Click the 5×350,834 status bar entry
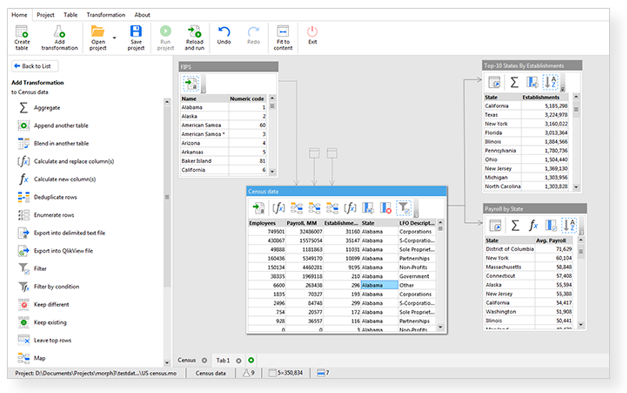627x393 pixels. [x=286, y=373]
